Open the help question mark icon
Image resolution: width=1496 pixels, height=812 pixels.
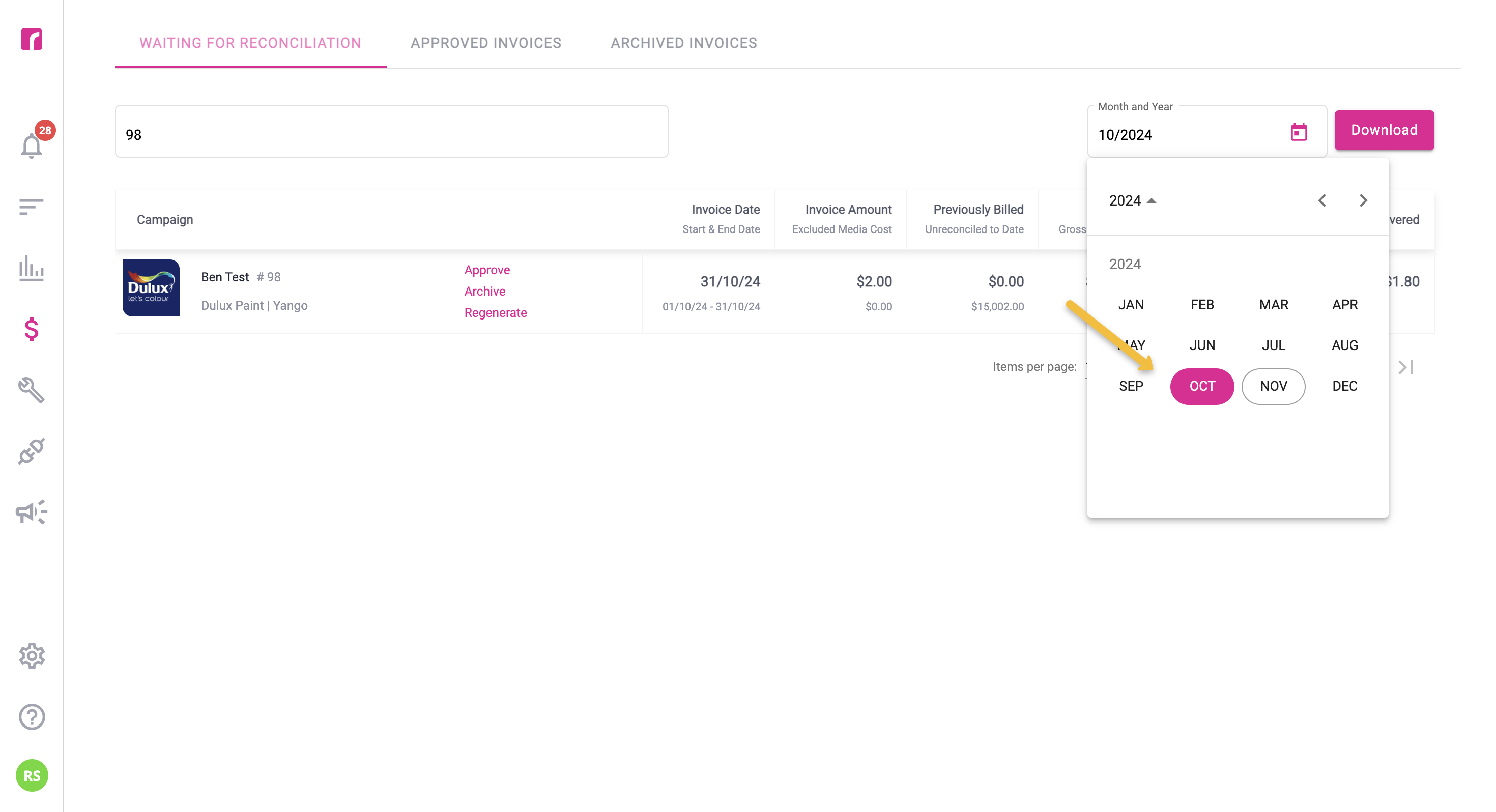tap(32, 717)
